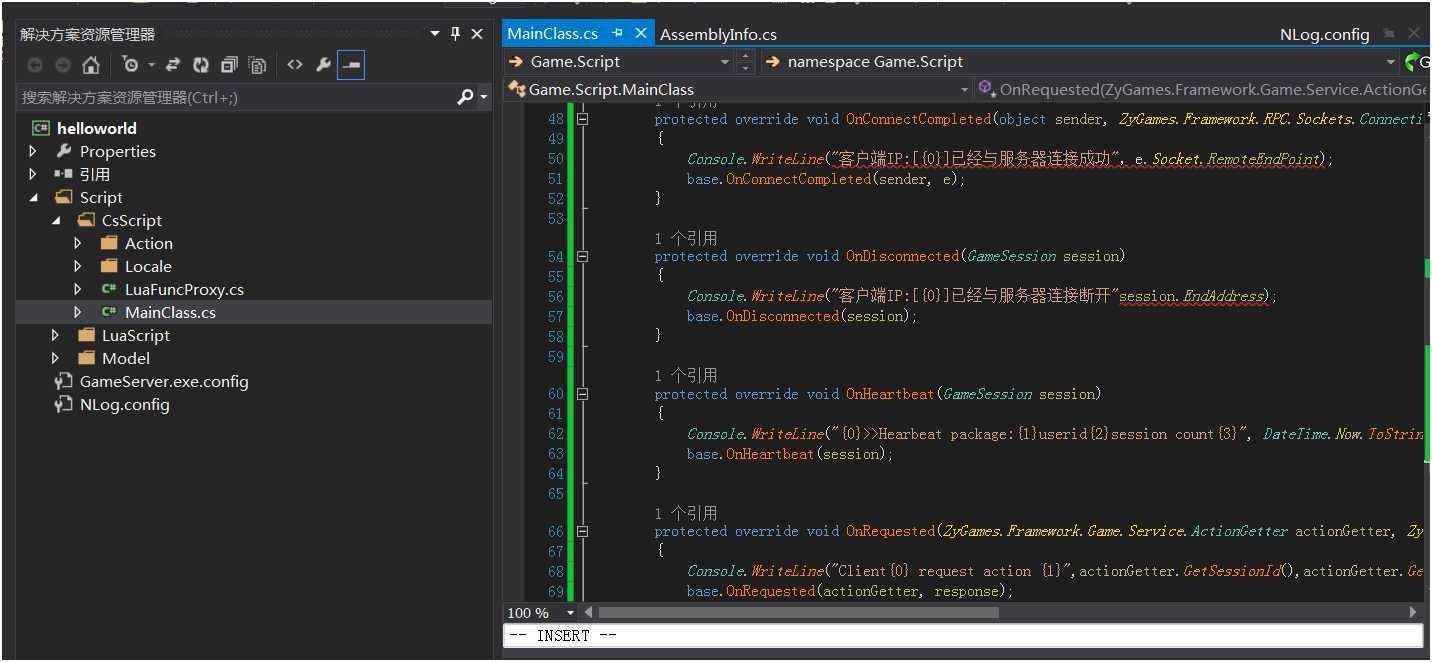
Task: Click the Solution Explorer search box
Action: click(x=235, y=97)
